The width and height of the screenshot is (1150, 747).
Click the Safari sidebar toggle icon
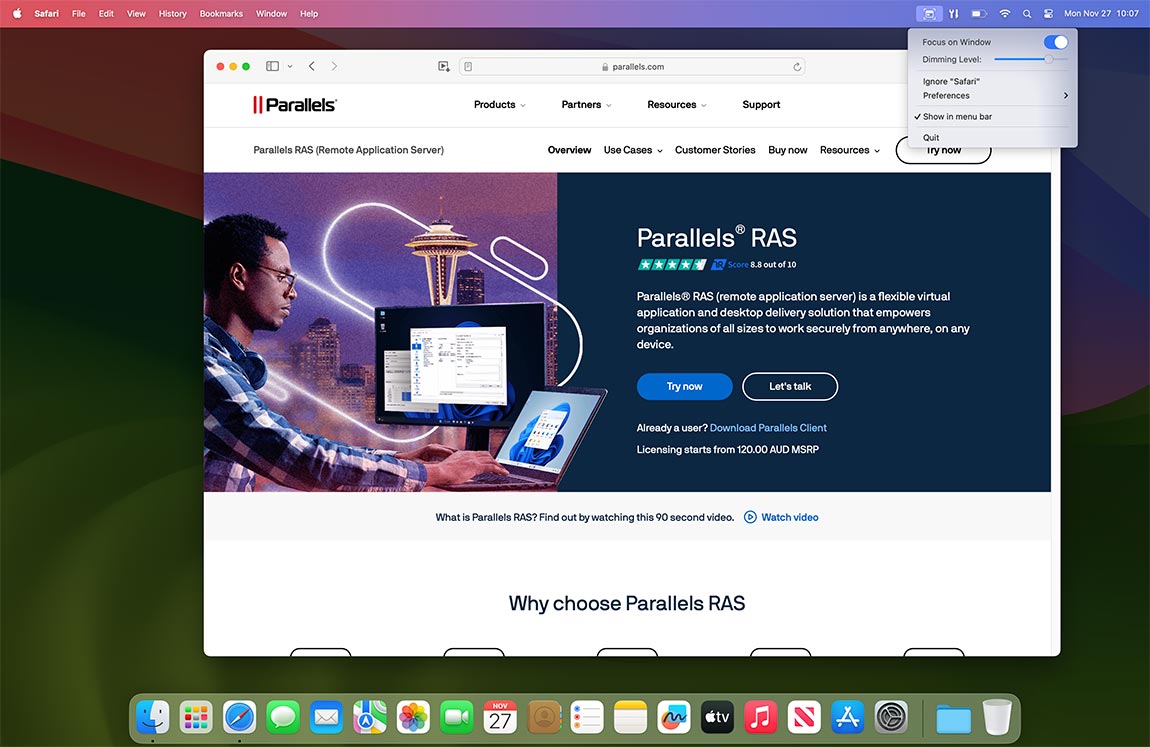(272, 66)
